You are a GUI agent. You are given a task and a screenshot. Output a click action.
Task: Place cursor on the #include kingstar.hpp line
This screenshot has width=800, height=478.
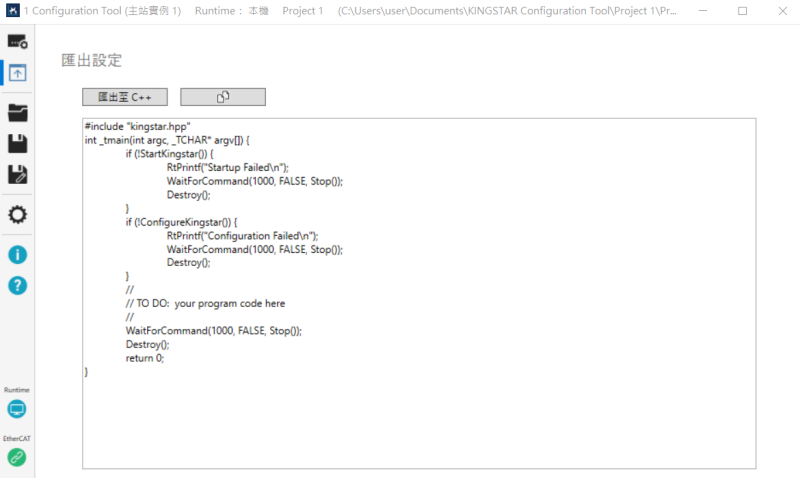pyautogui.click(x=137, y=126)
